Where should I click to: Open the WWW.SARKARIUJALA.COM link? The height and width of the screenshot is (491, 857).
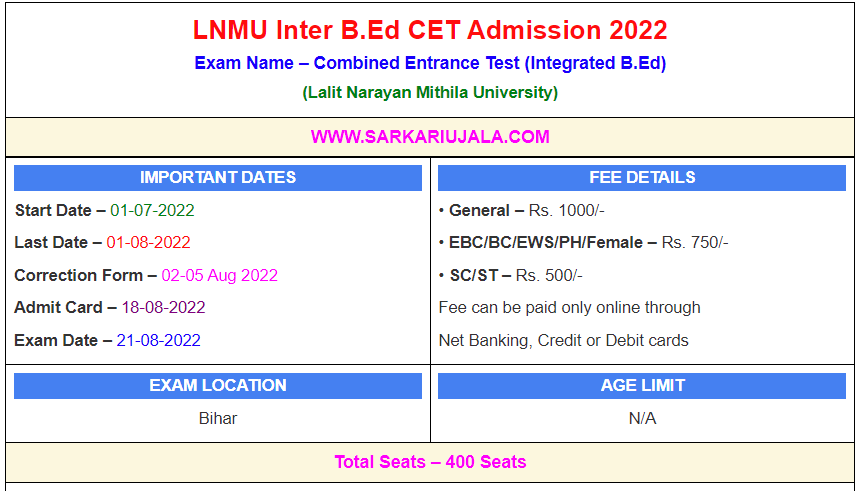click(x=430, y=137)
